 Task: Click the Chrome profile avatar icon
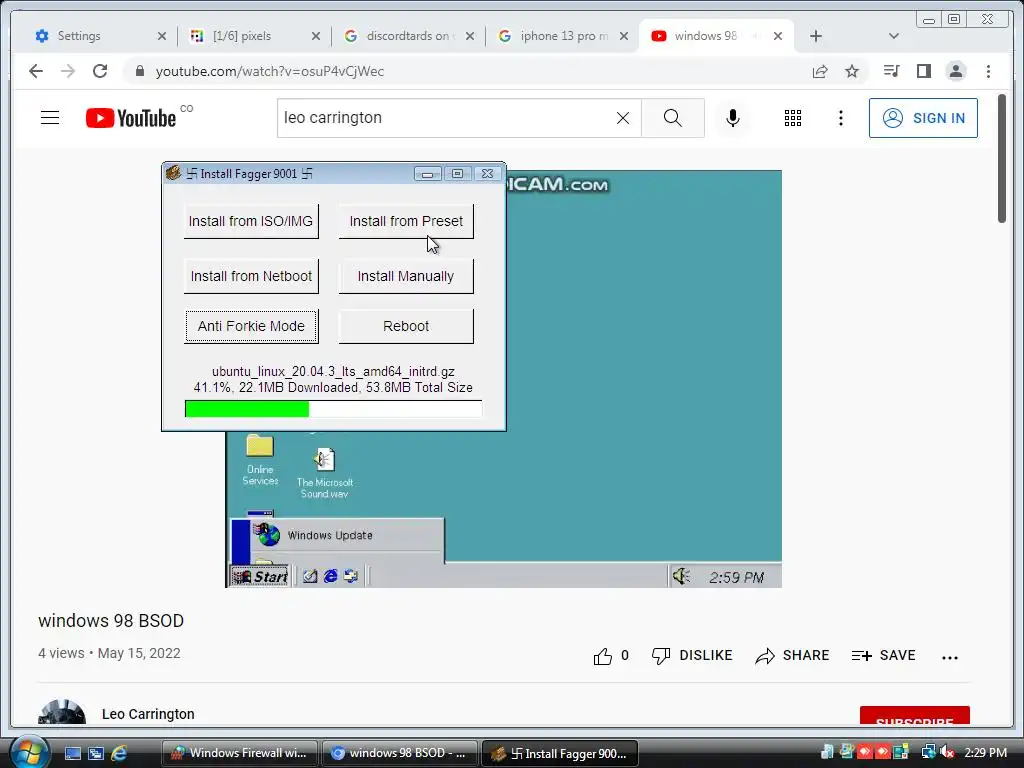coord(955,71)
